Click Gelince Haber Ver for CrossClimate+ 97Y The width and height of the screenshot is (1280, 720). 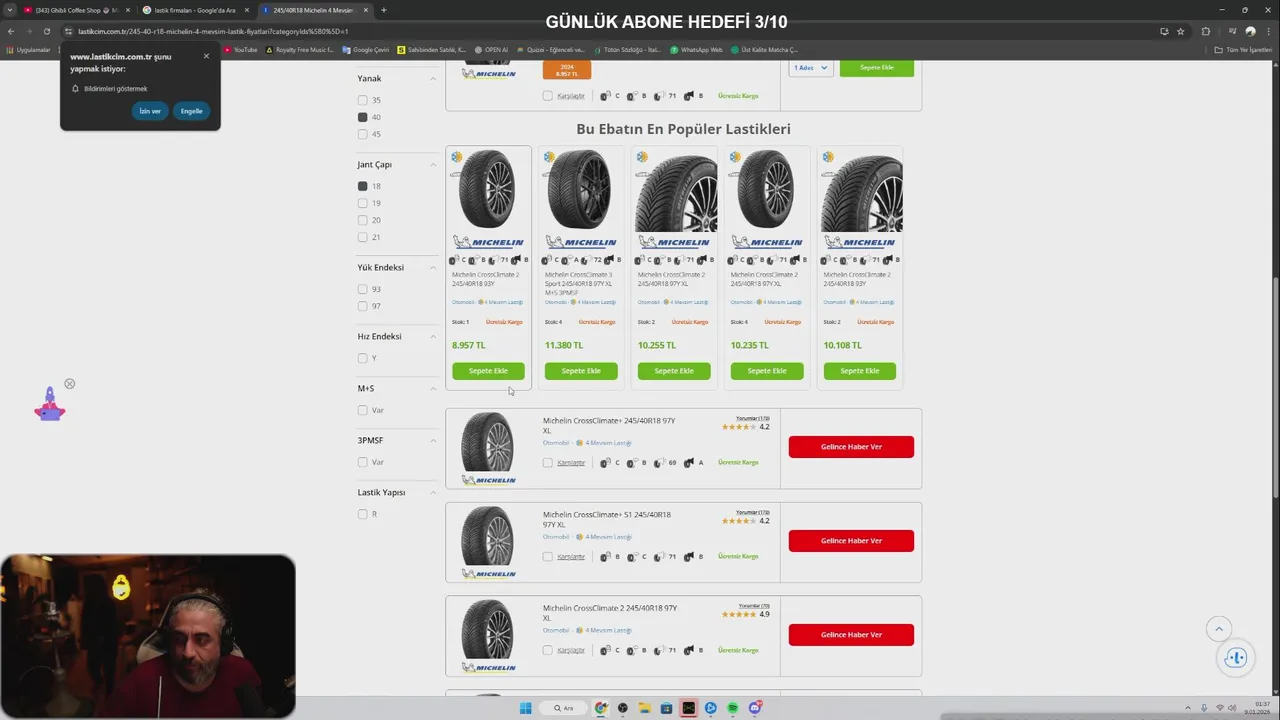click(851, 447)
